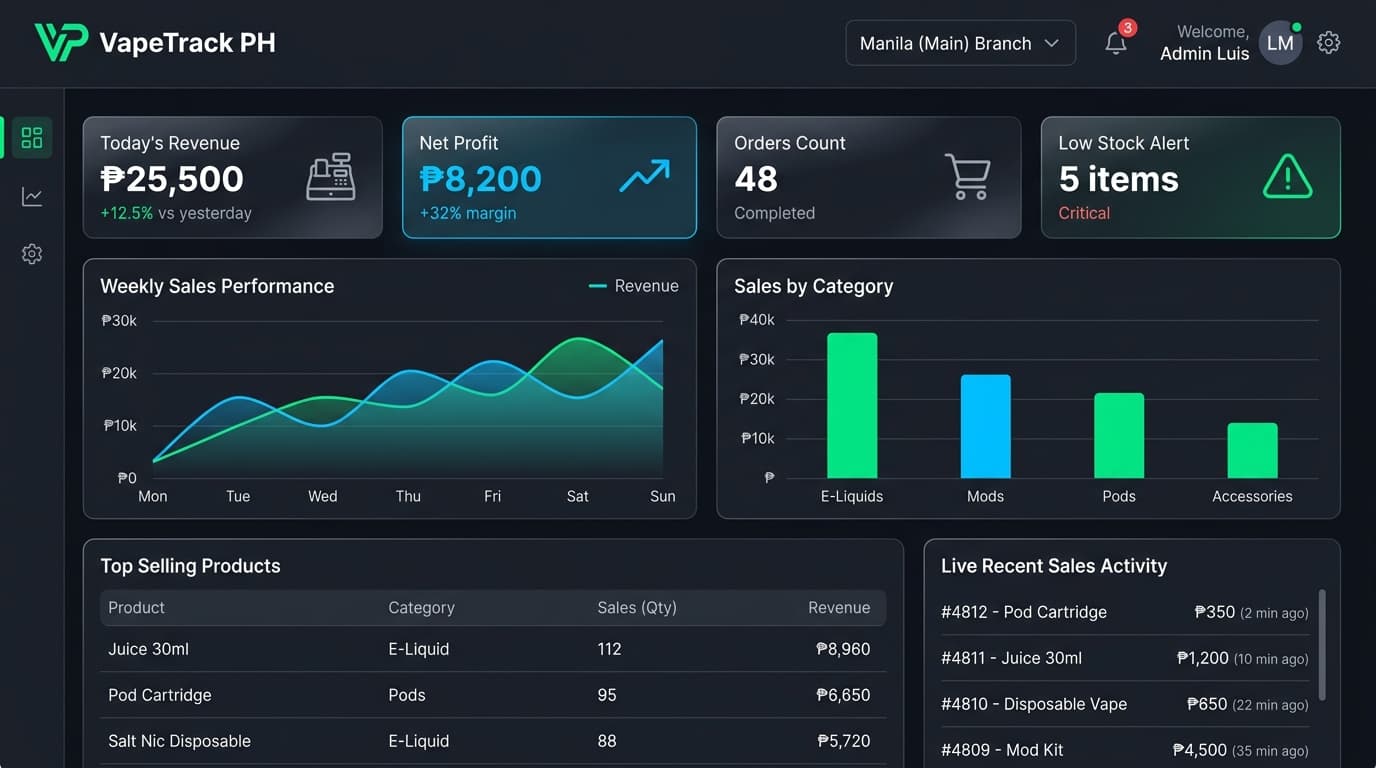Click the ₱25,500 revenue value
Image resolution: width=1376 pixels, height=768 pixels.
pyautogui.click(x=172, y=179)
